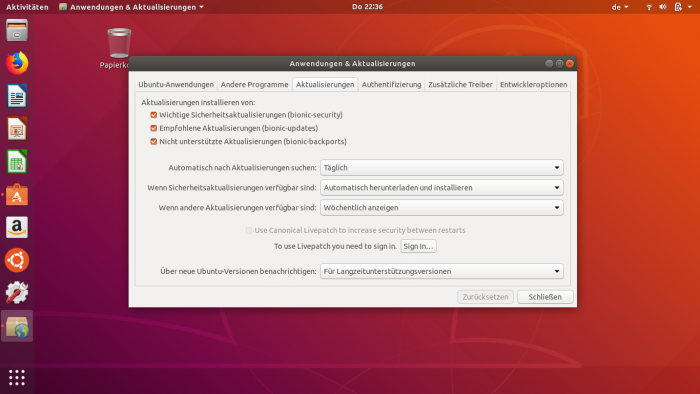Click label Automatisch nach Aktualisierungen suchen:
Screen dimensions: 700x394
[242, 168]
